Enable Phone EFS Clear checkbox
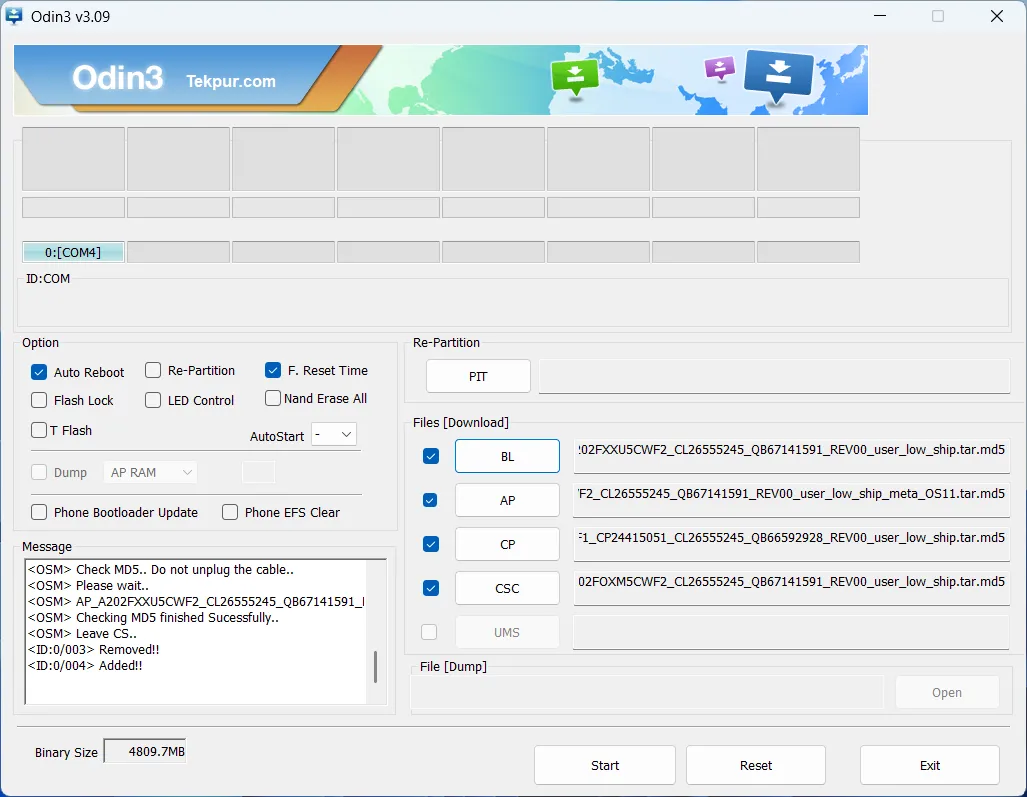Image resolution: width=1027 pixels, height=797 pixels. pos(230,512)
